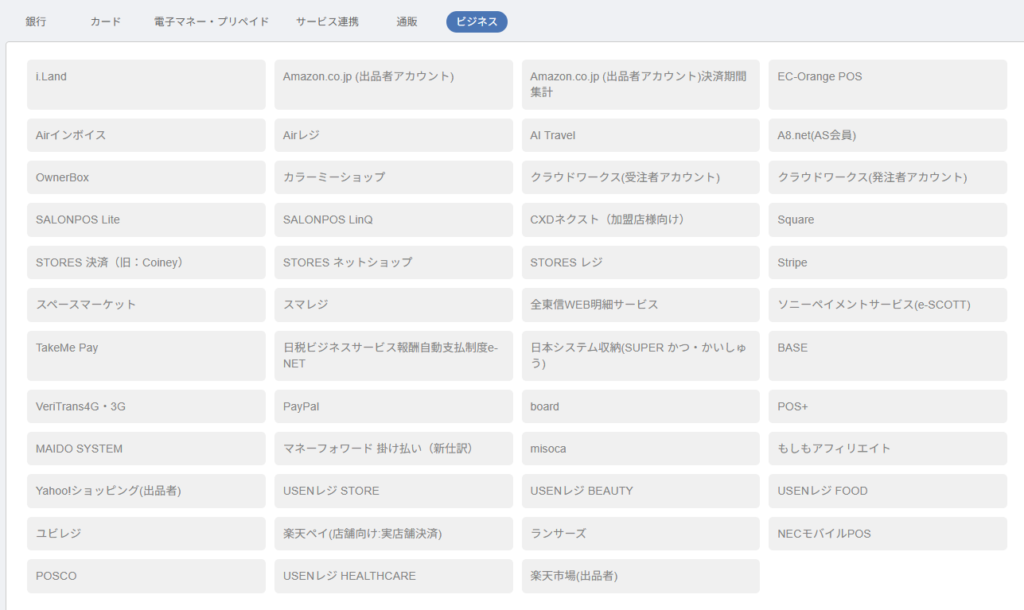
Task: Open the 電子マネー・プリペイド tab
Action: [x=211, y=22]
